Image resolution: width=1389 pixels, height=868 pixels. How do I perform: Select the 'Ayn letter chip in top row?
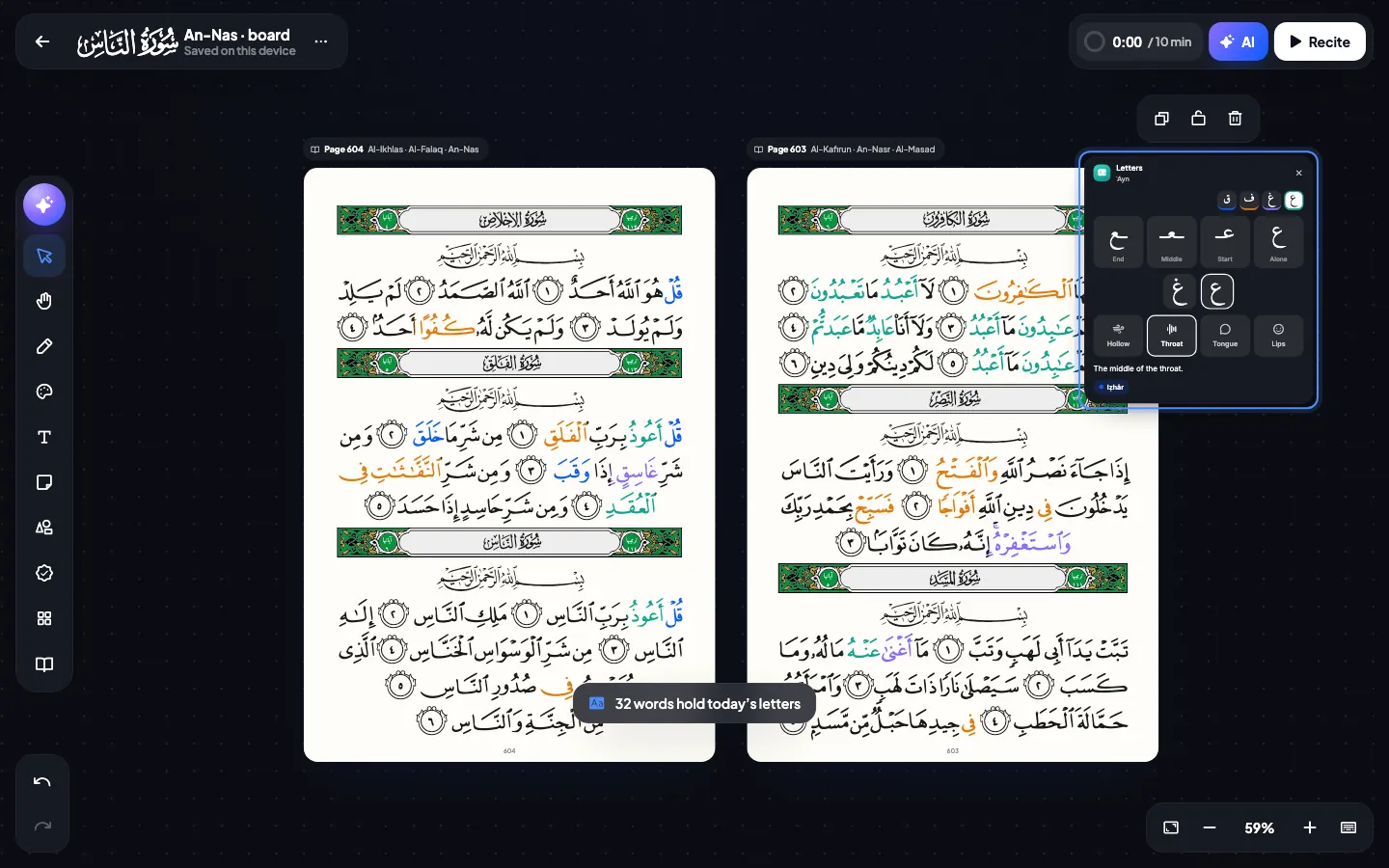[x=1294, y=200]
